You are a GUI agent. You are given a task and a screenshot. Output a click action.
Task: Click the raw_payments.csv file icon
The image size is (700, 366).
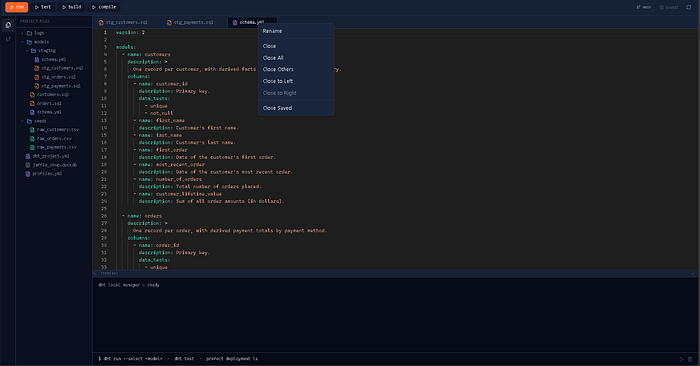pos(32,147)
